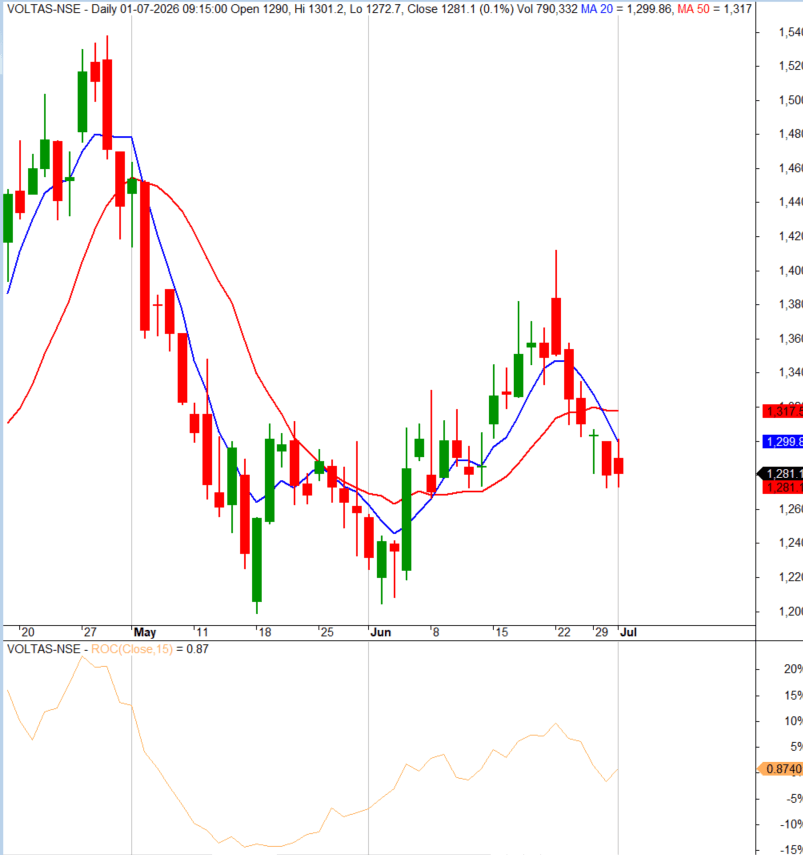Click the MA 20 label in chart header
This screenshot has height=855, width=803.
[x=596, y=9]
